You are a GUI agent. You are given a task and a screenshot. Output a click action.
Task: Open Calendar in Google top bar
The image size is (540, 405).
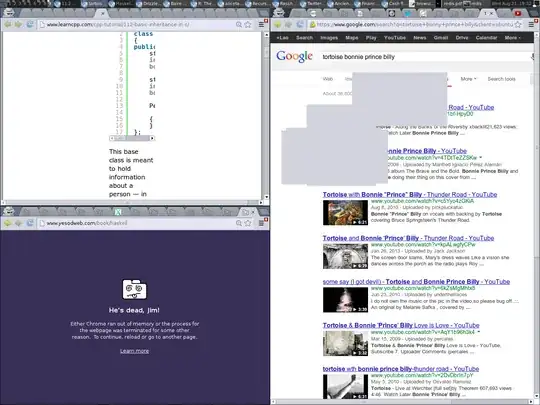tap(486, 38)
